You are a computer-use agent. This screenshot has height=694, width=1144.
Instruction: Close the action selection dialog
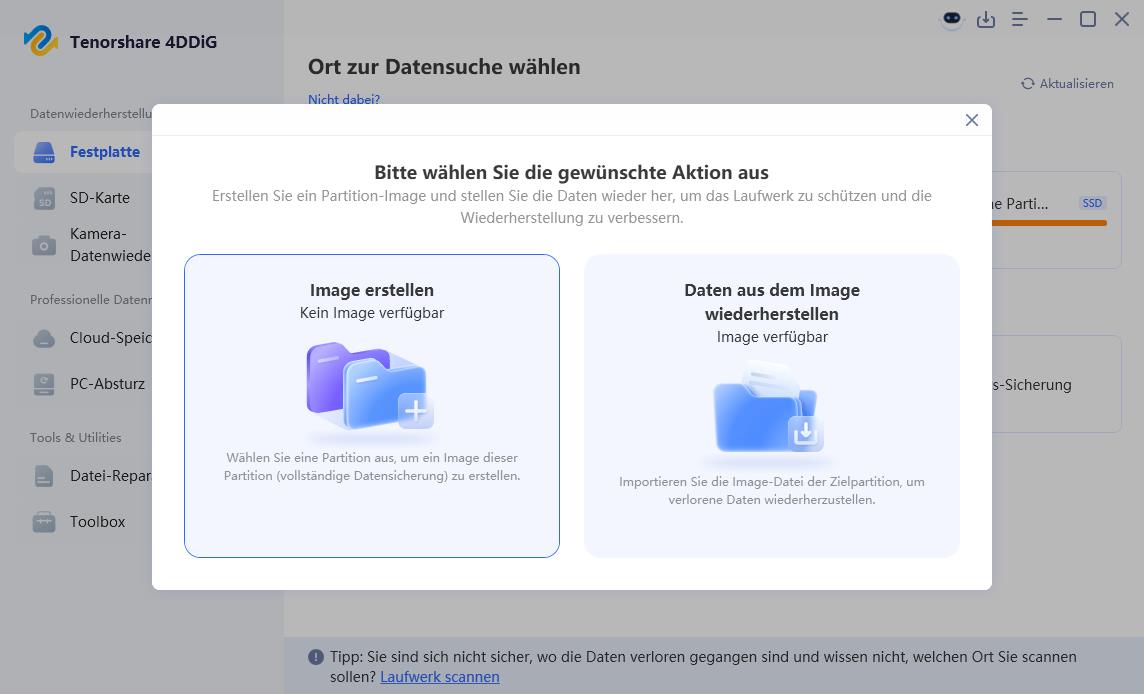point(971,120)
